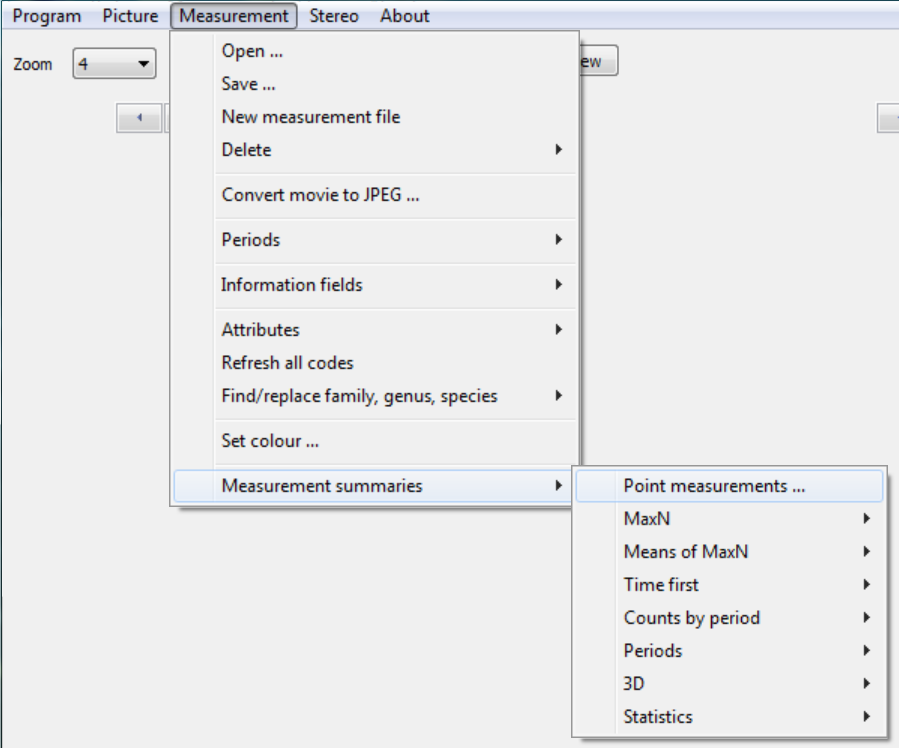
Task: Select New measurement file
Action: click(311, 117)
